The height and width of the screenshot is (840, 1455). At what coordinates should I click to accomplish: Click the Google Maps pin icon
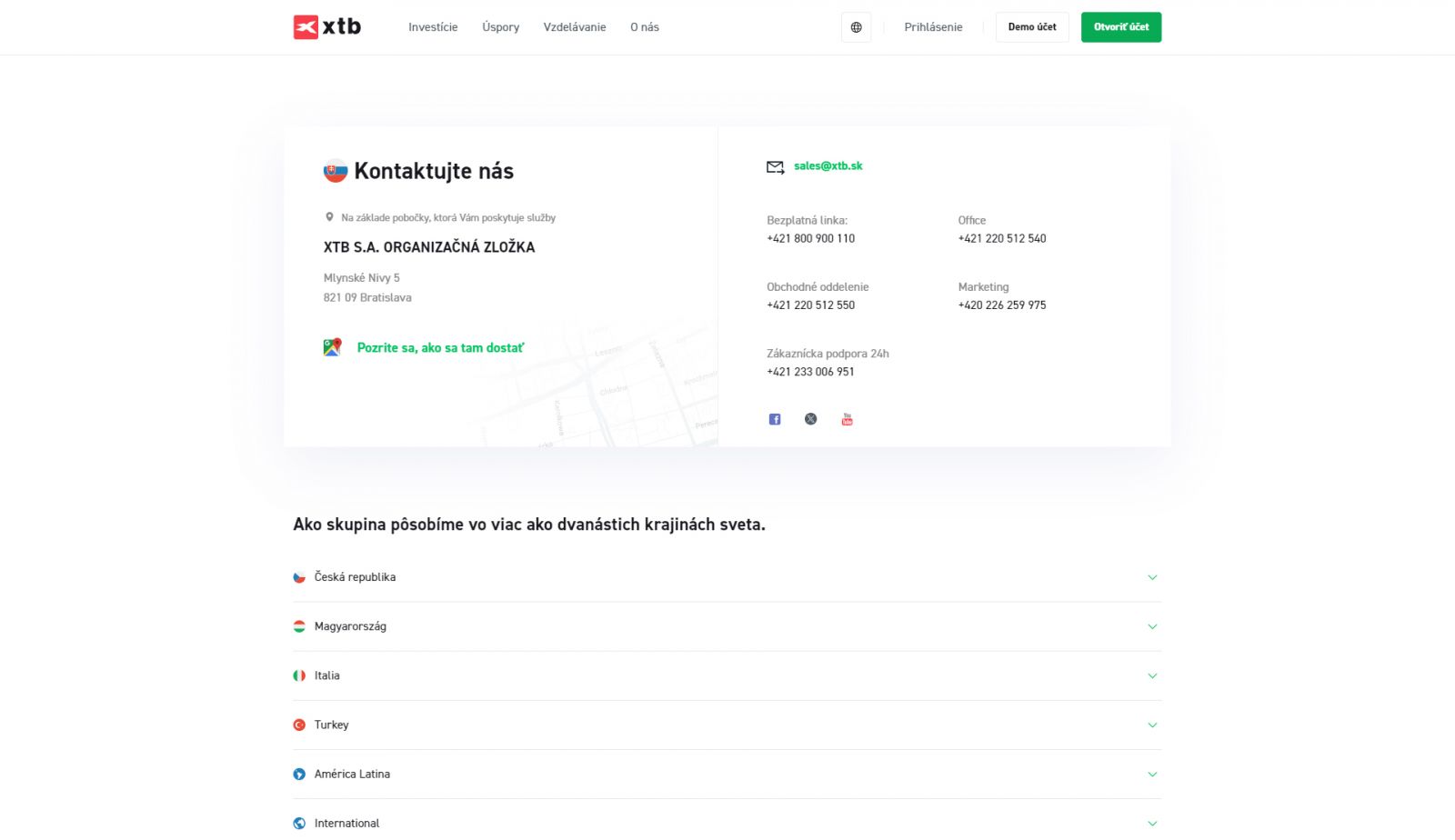[333, 347]
